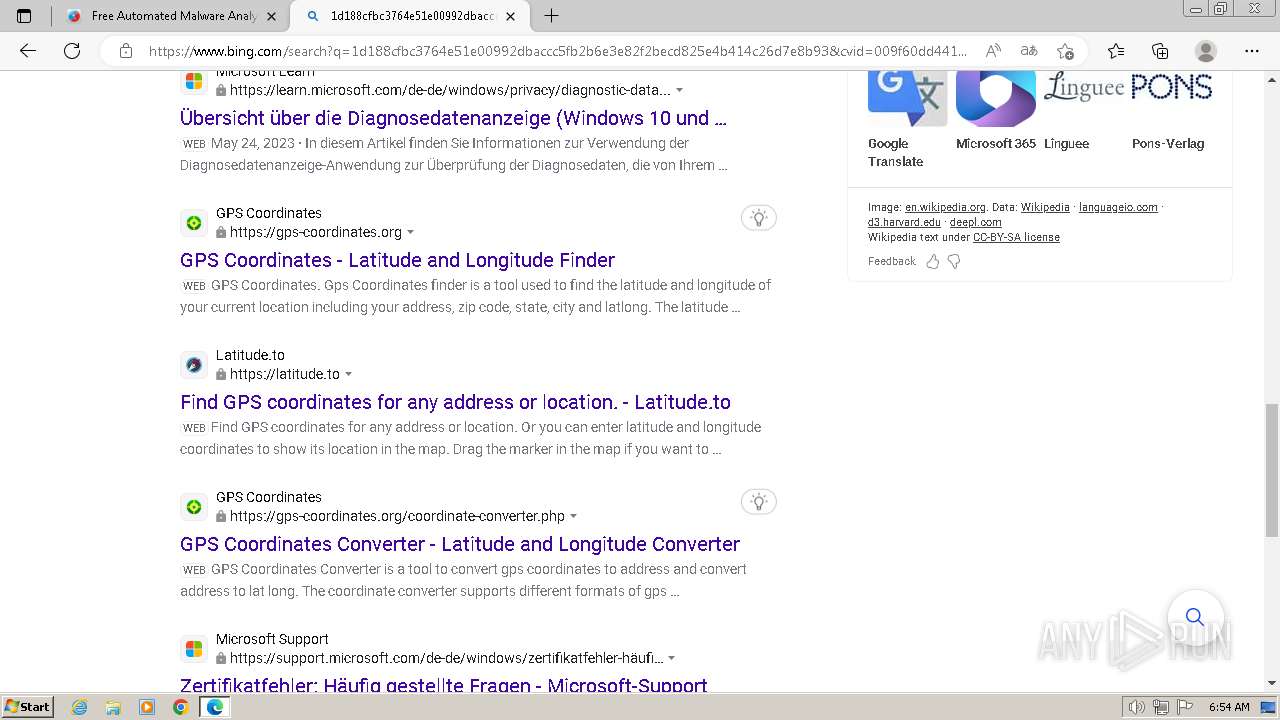Open the Wikipedia data source link
Viewport: 1280px width, 720px height.
click(x=1045, y=207)
